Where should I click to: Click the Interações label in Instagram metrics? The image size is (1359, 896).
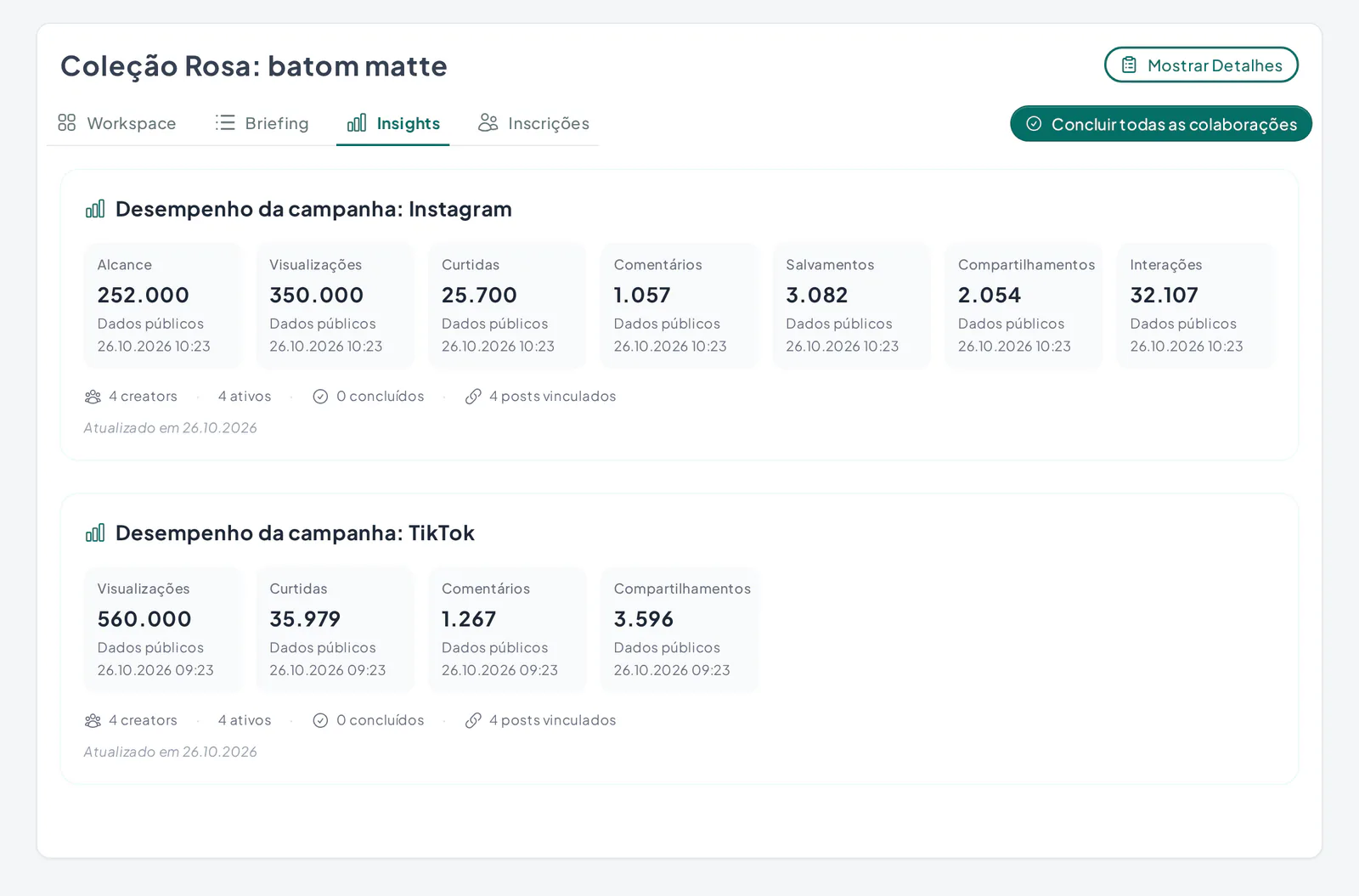coord(1166,265)
